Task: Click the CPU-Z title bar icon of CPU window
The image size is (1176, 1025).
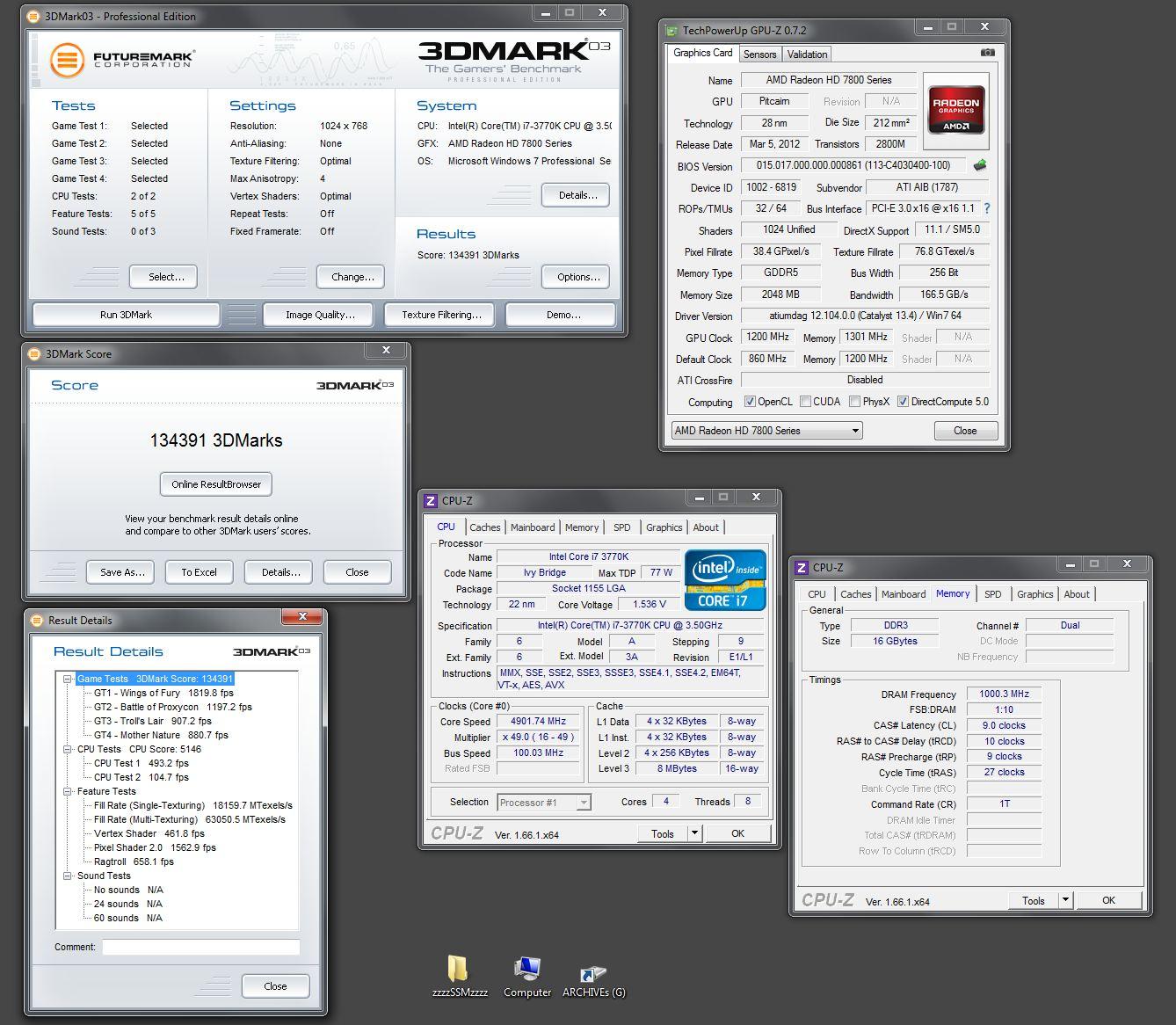Action: click(x=431, y=500)
